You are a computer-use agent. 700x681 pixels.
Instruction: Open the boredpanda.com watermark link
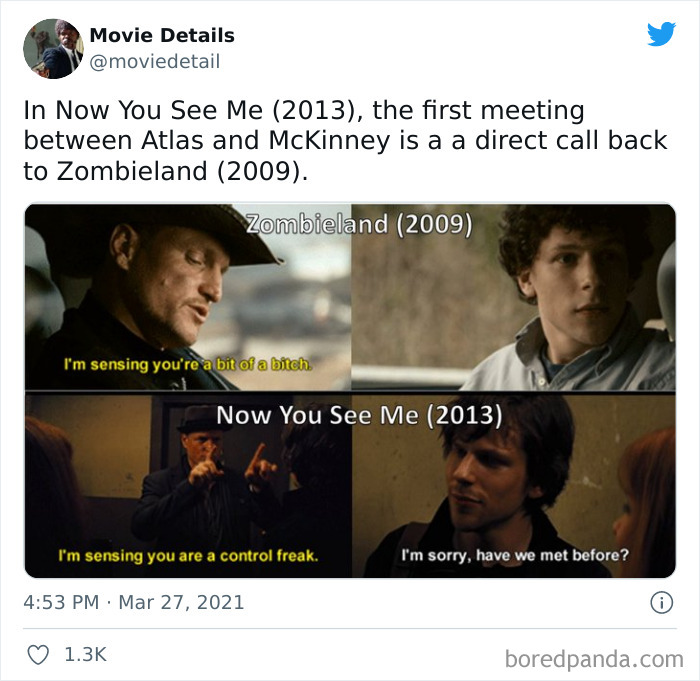(594, 659)
